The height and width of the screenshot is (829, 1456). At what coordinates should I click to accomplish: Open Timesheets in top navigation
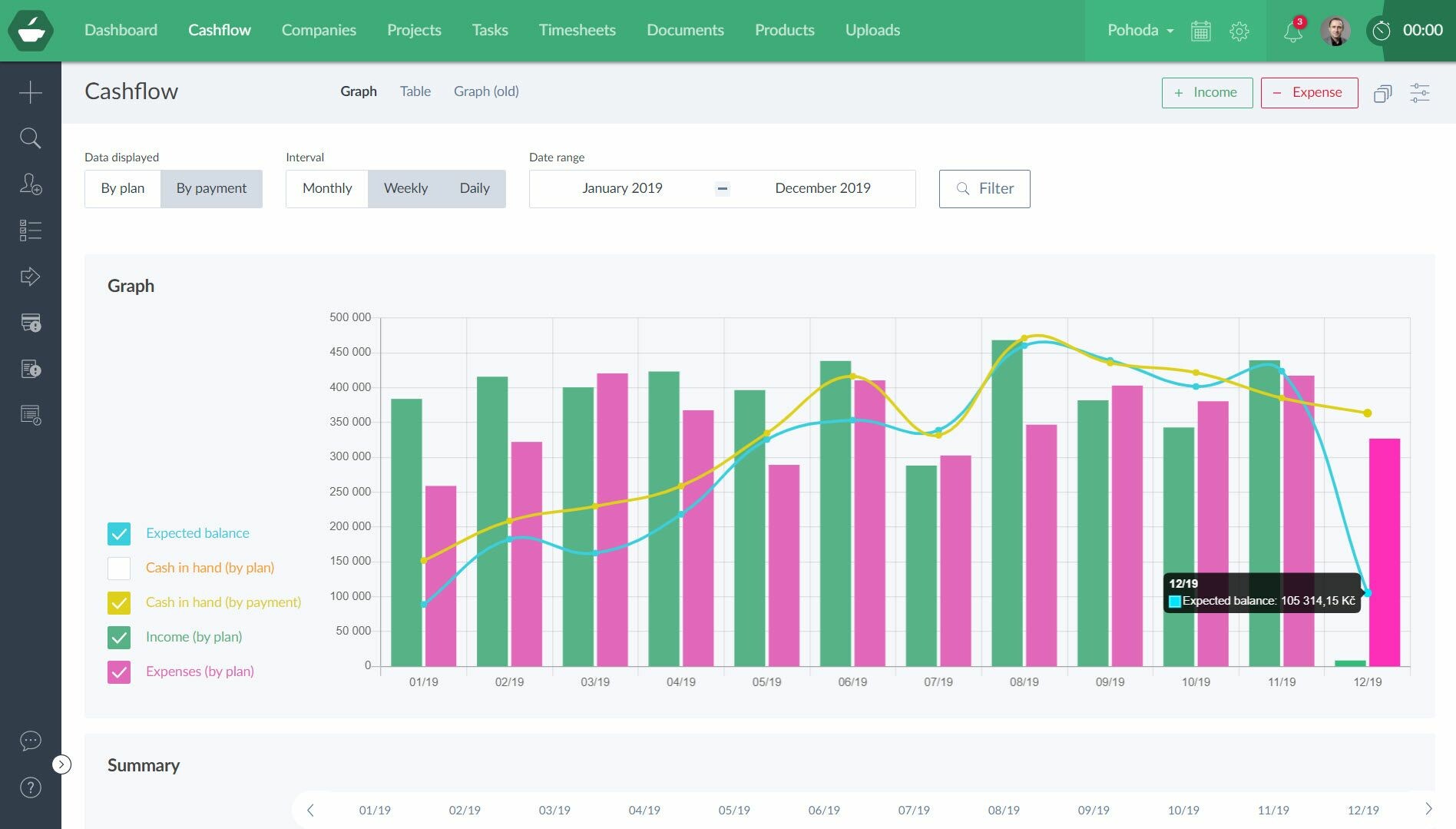pos(577,30)
